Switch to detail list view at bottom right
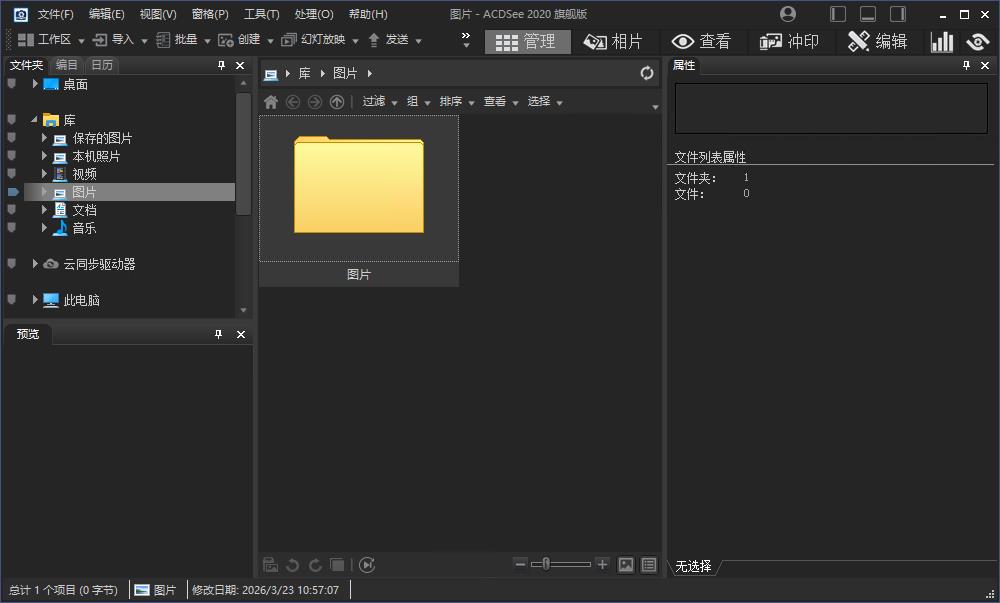This screenshot has width=1000, height=603. pos(648,564)
